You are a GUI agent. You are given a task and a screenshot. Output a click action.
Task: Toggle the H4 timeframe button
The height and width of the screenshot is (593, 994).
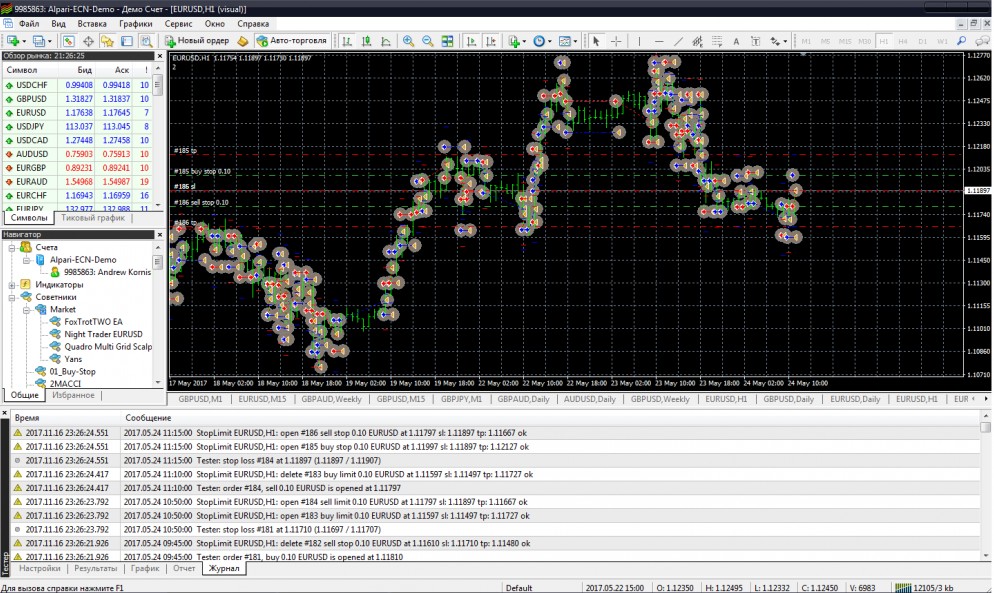click(x=903, y=41)
